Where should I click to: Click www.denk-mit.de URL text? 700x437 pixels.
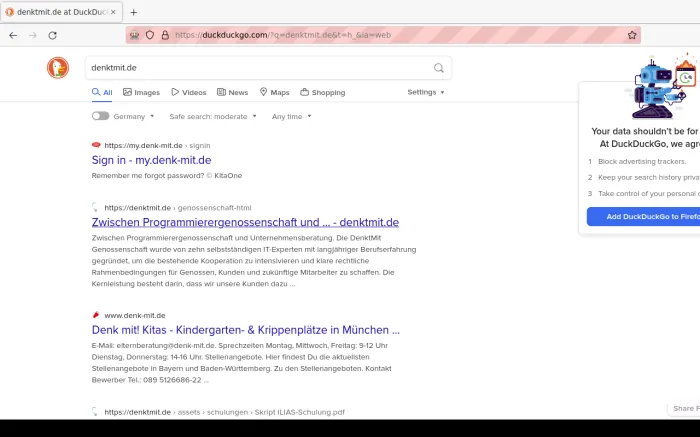[x=135, y=315]
